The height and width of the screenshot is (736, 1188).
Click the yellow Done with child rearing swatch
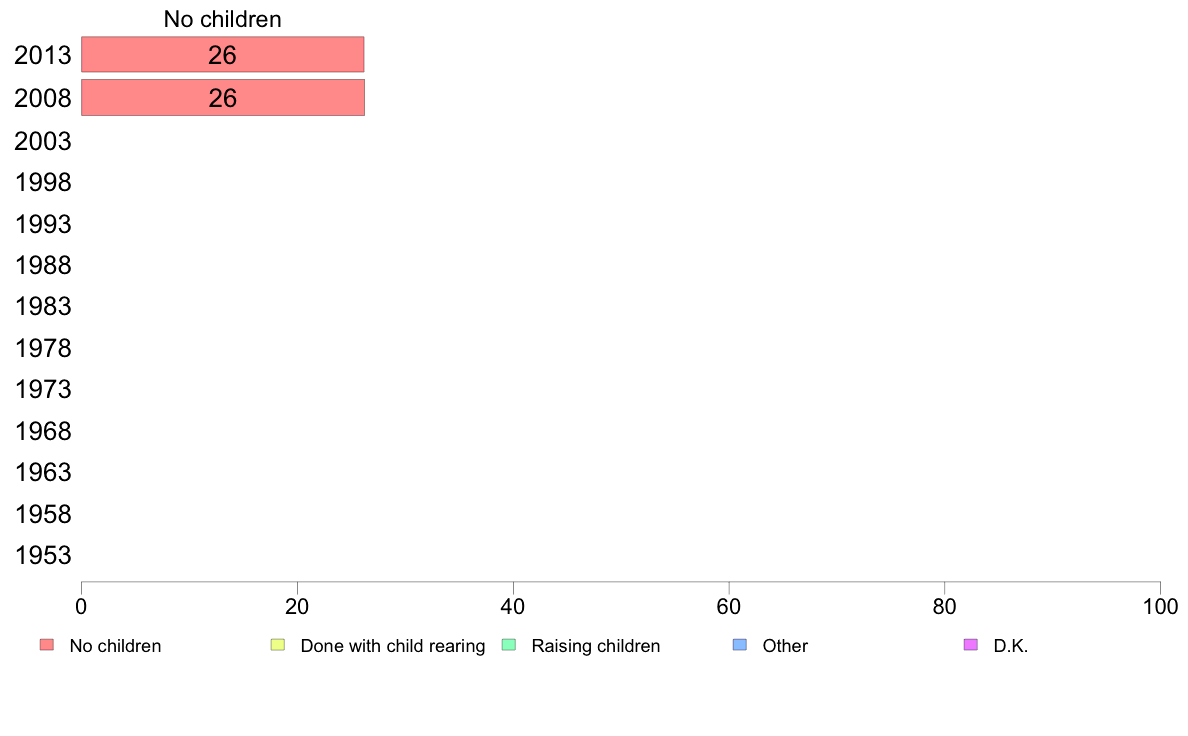(278, 645)
